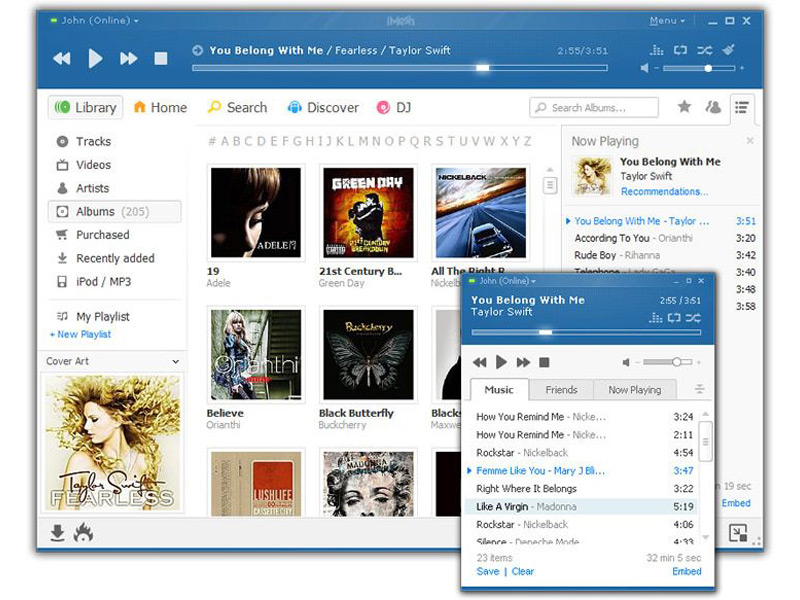Image resolution: width=800 pixels, height=600 pixels.
Task: Toggle repeat mode in main header
Action: coord(680,50)
